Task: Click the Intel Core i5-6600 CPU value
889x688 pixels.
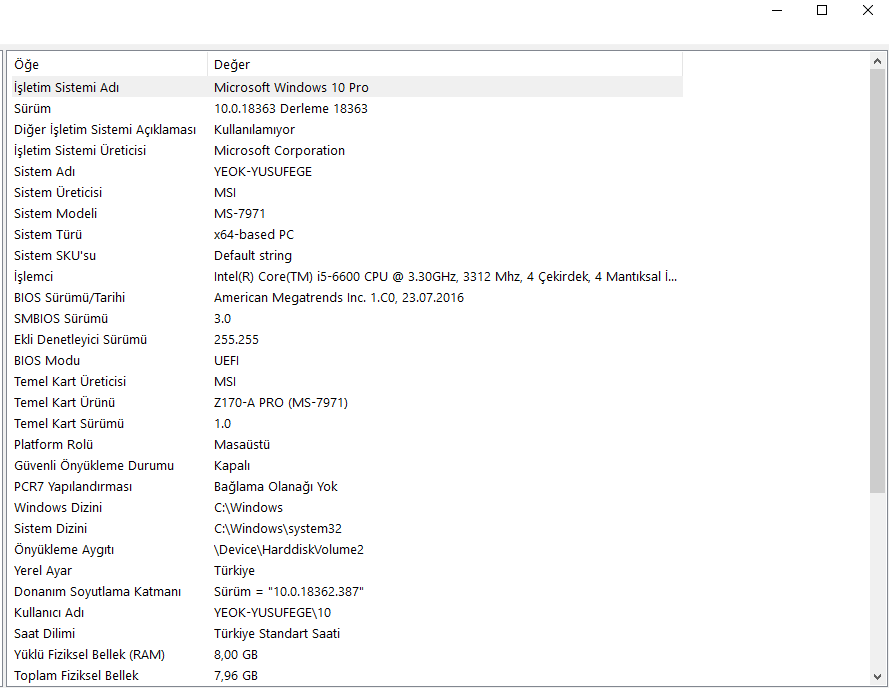Action: (445, 276)
